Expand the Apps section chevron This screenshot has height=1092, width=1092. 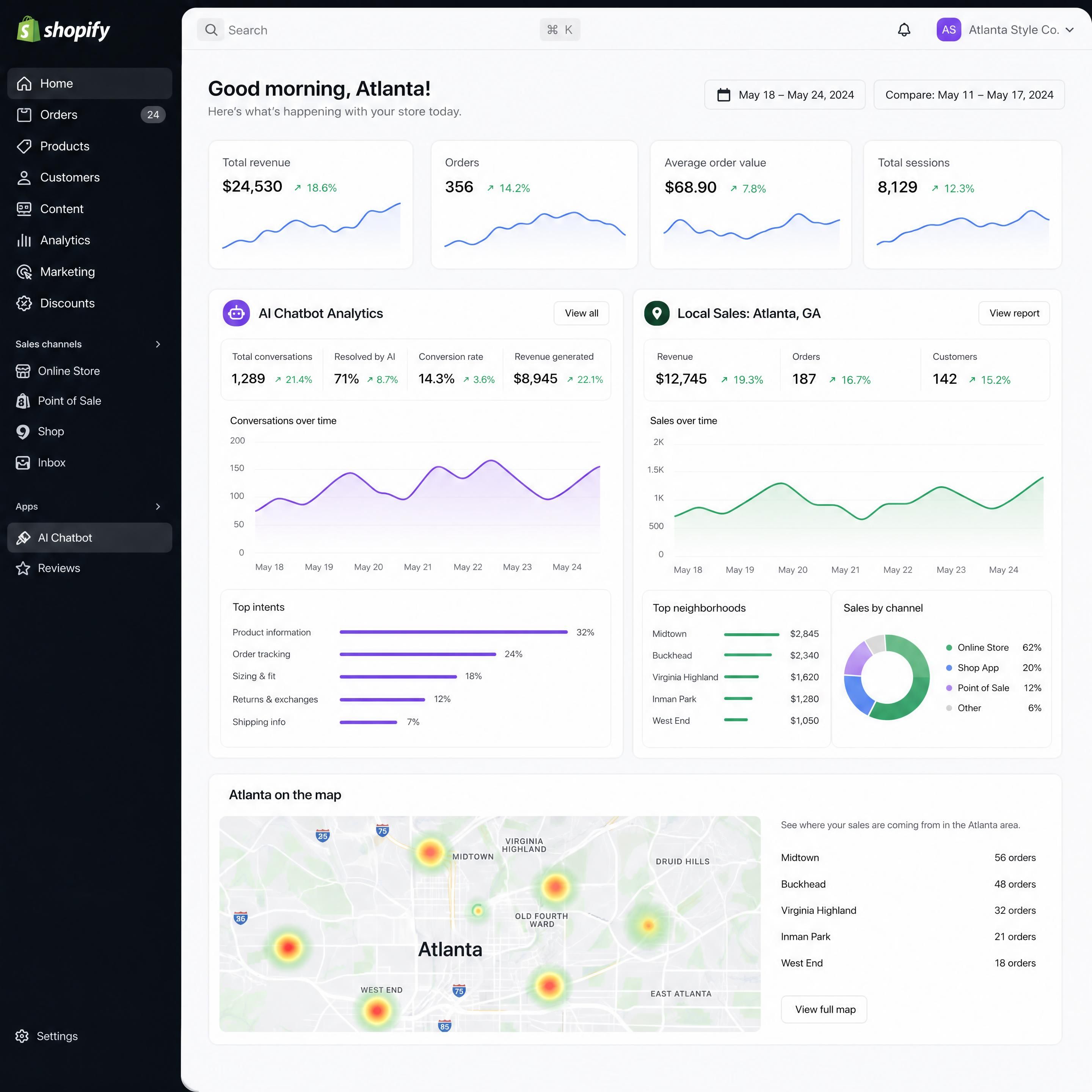pyautogui.click(x=158, y=507)
